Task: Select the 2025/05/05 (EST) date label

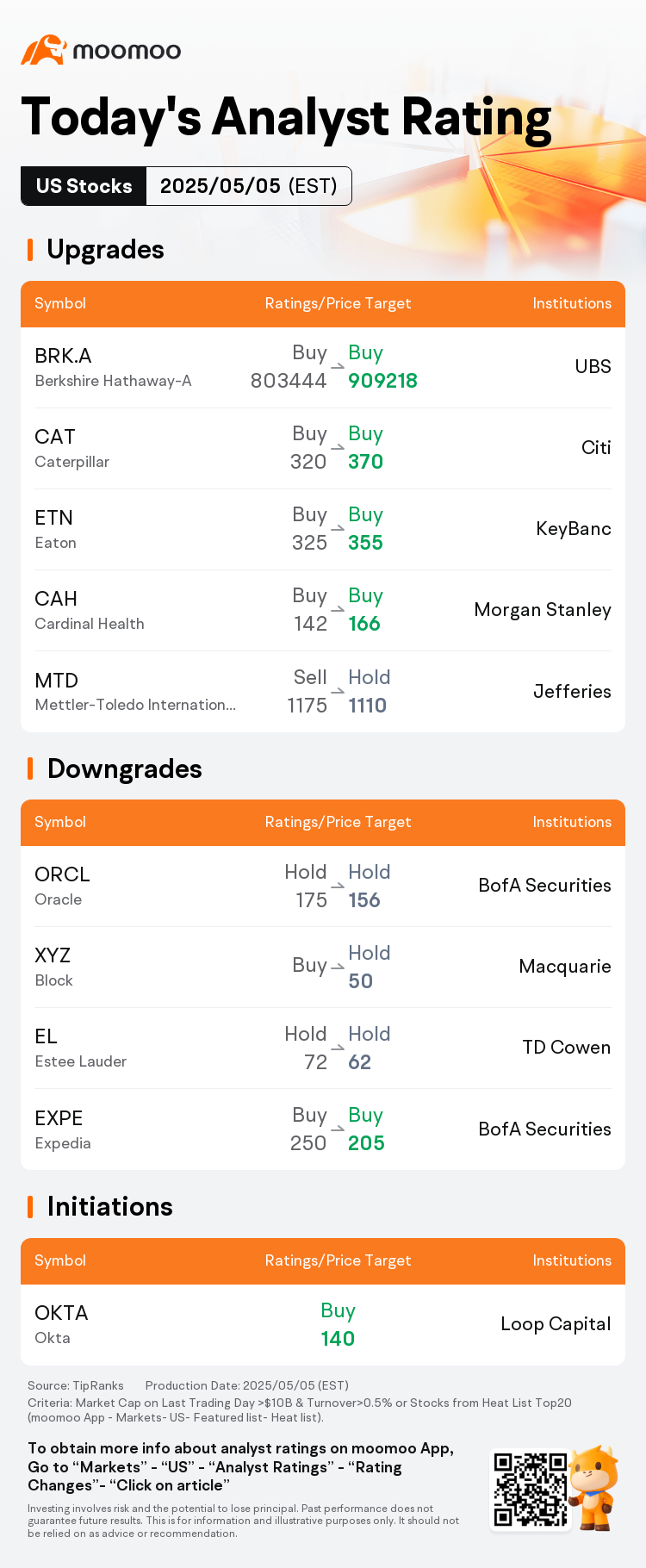Action: pos(248,186)
